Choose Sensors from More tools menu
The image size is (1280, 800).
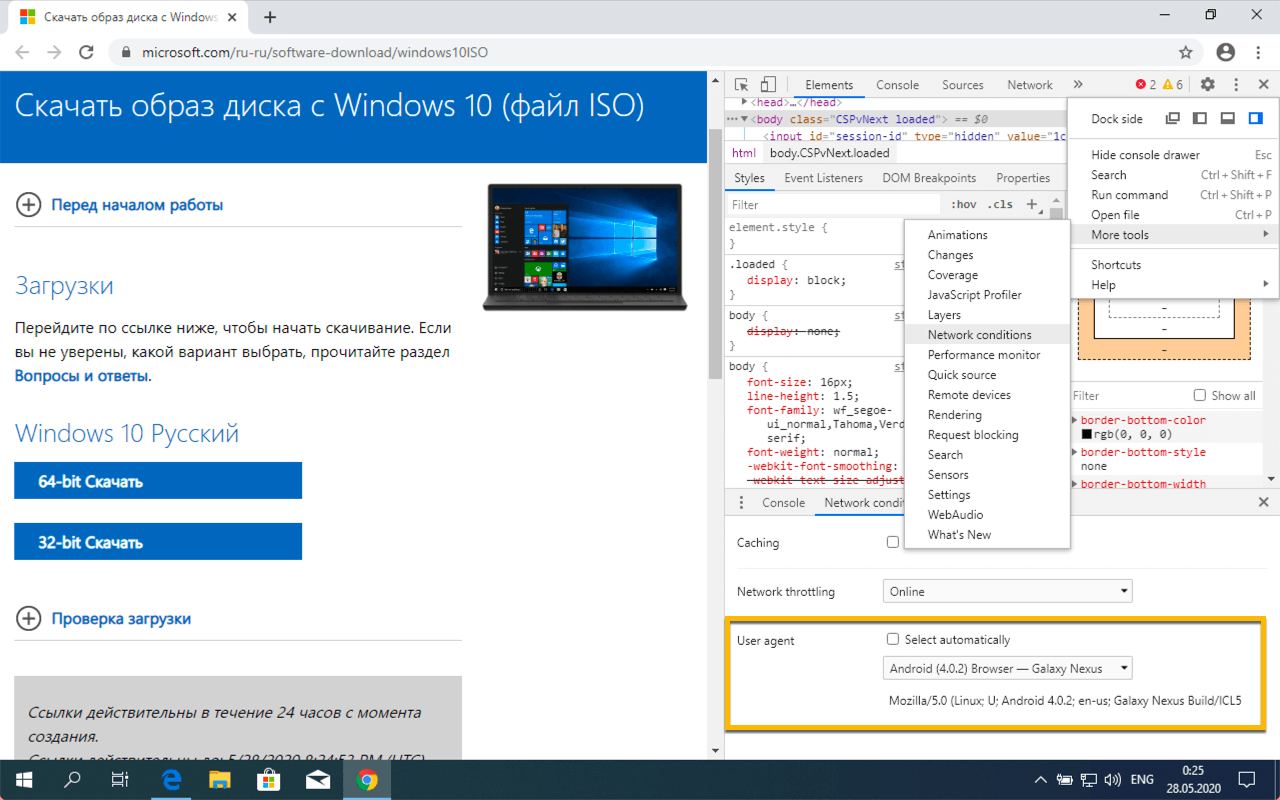987,475
